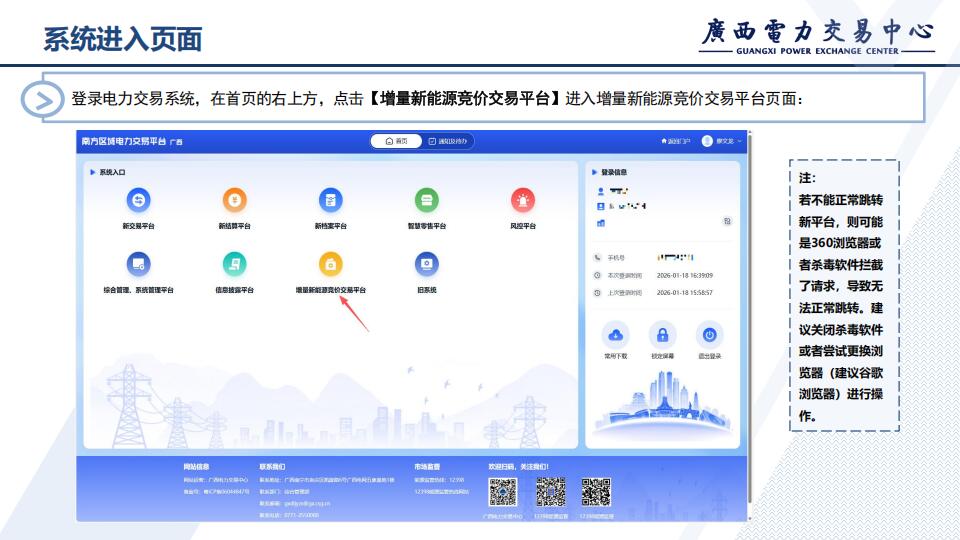Open the 风控平台 alarm icon
Screen dimensions: 960x540
point(523,201)
